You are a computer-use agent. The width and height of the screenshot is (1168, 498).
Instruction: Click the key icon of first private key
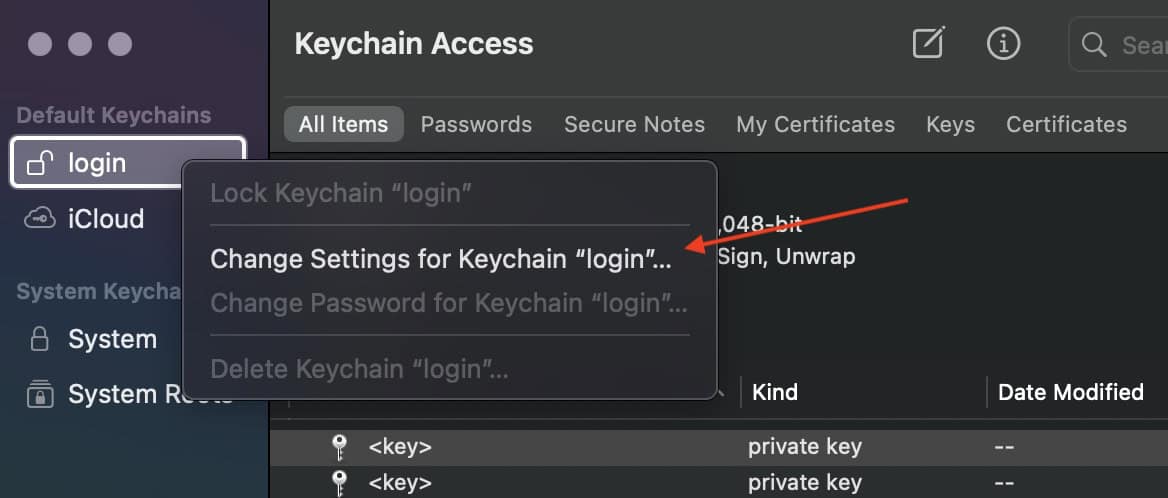click(338, 447)
